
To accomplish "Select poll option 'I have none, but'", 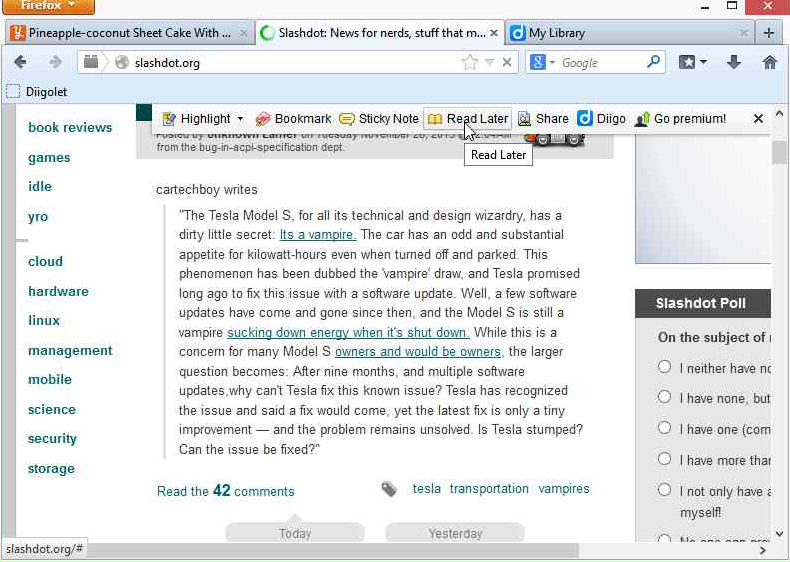I will (x=665, y=397).
